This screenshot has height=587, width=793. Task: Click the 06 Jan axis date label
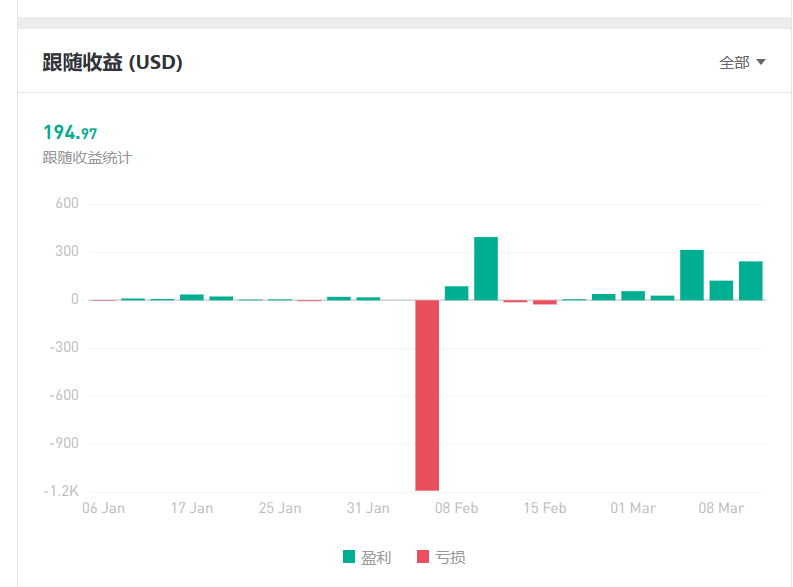tap(104, 508)
